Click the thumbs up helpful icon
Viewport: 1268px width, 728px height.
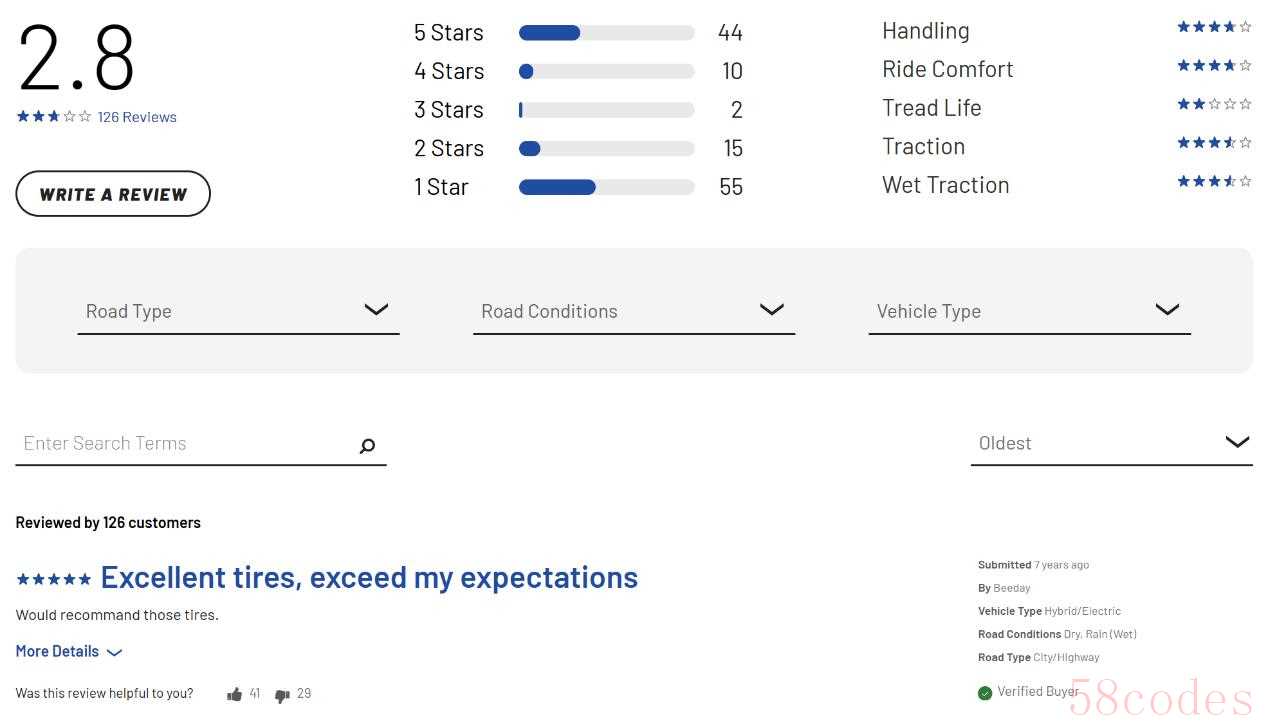point(235,694)
